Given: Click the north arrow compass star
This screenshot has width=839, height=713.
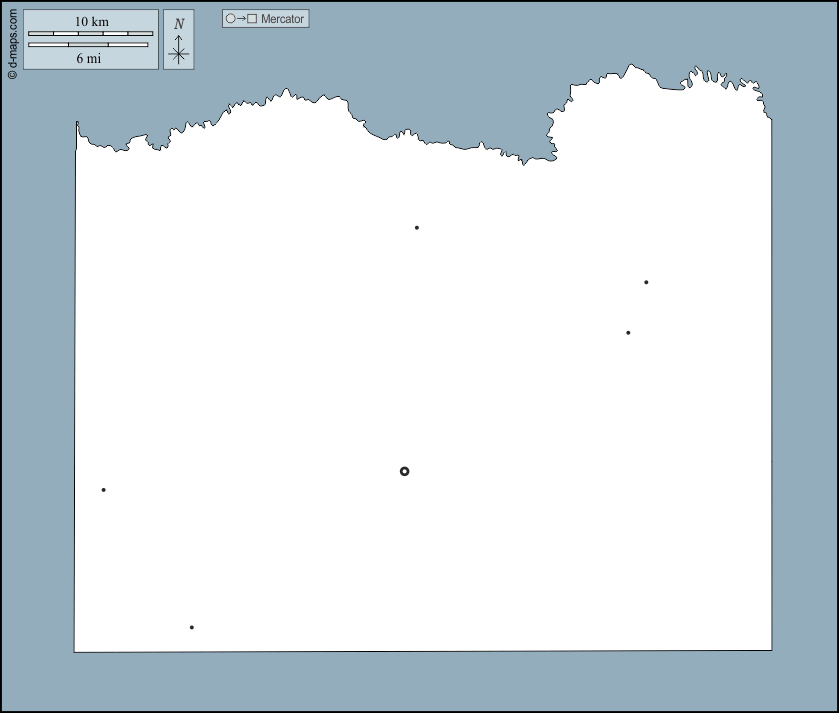Looking at the screenshot, I should [179, 54].
